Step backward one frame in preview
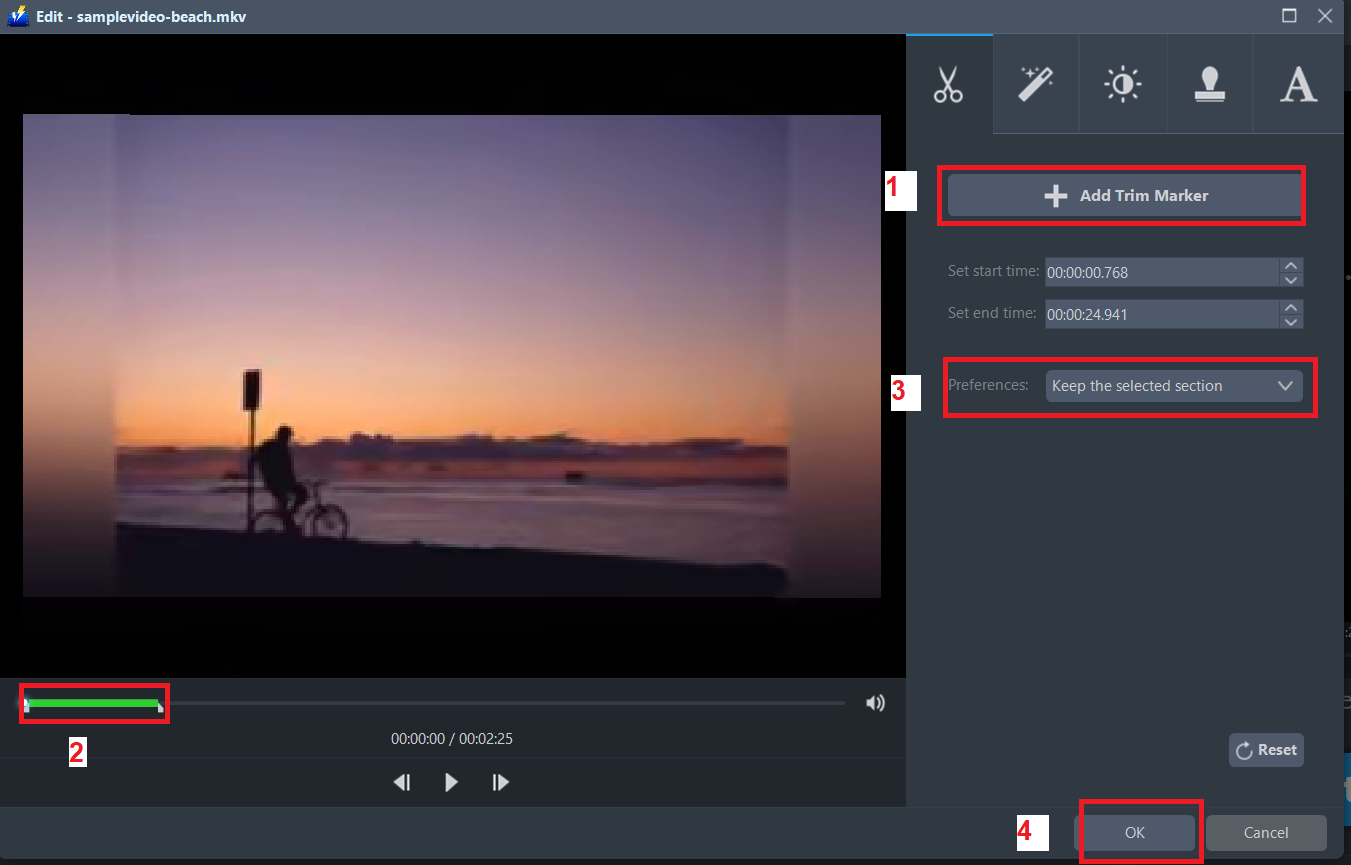 pos(401,782)
